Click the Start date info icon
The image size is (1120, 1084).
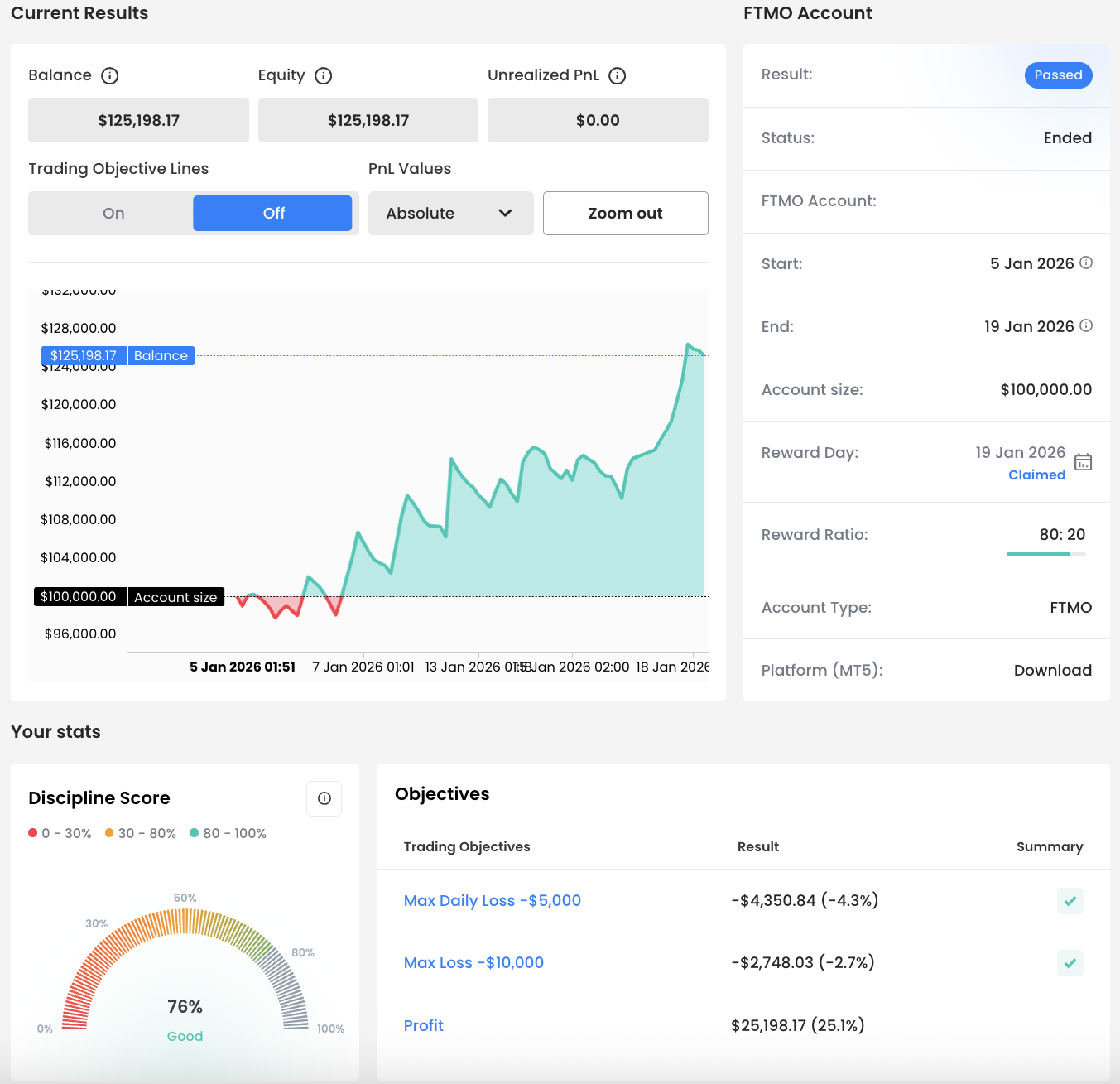[1086, 263]
